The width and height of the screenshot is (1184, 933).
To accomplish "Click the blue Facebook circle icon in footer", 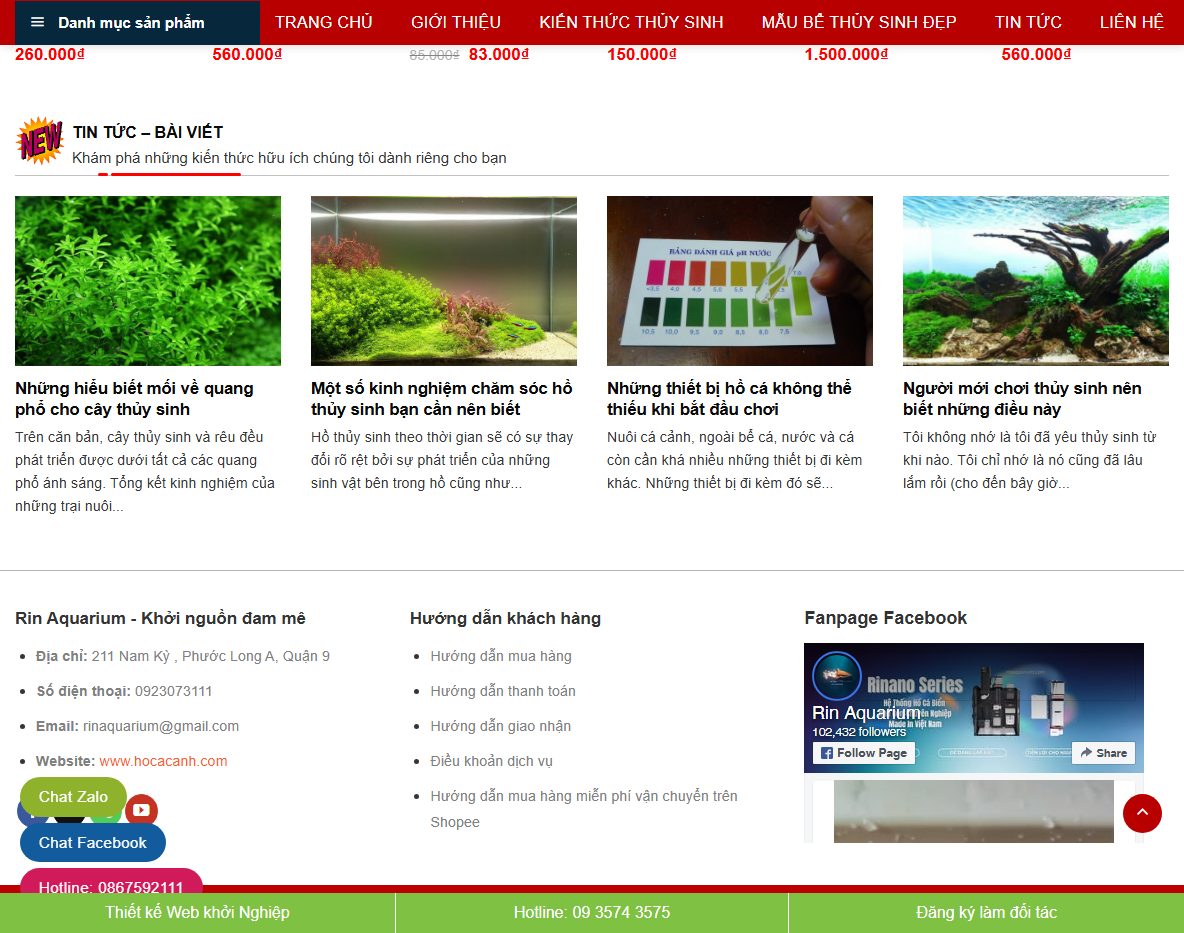I will coord(28,813).
